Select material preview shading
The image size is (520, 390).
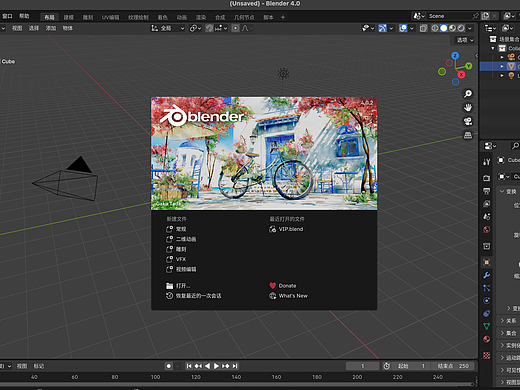452,28
